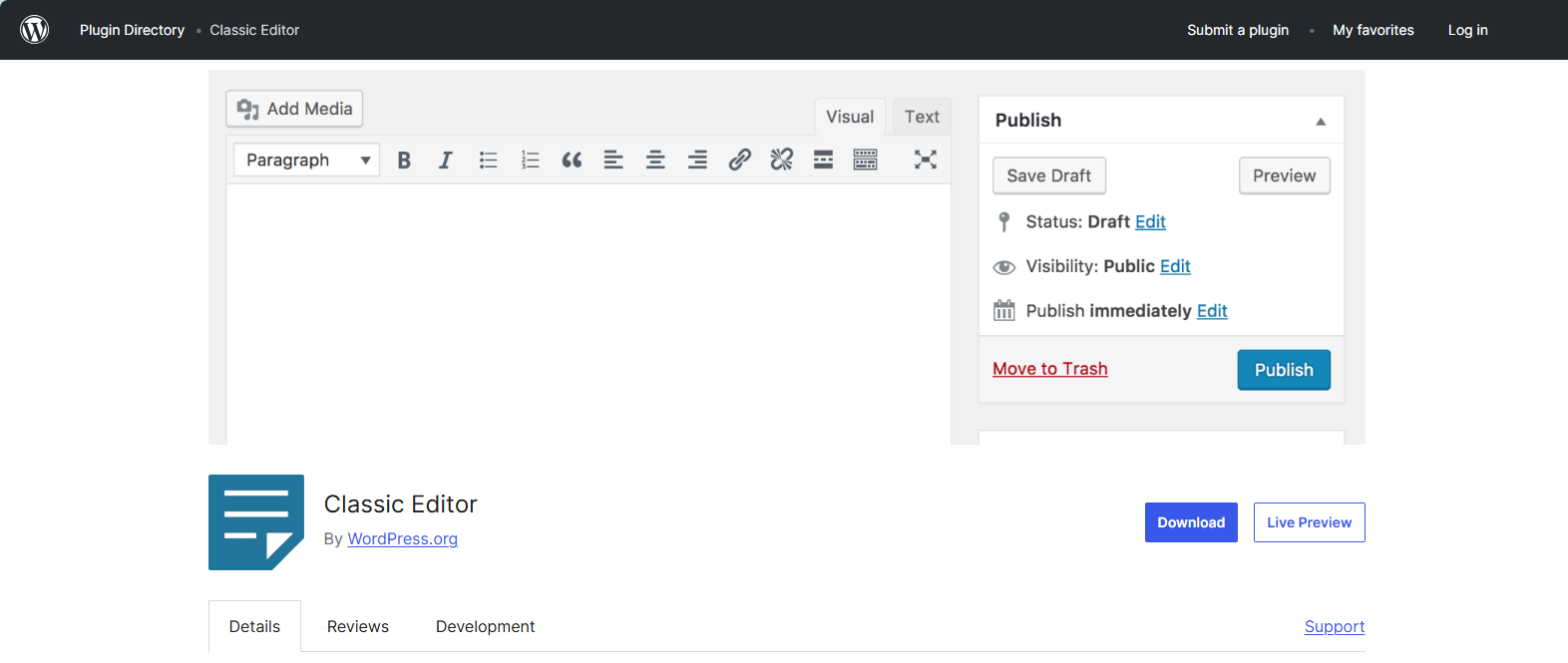Open the Live Preview
This screenshot has width=1568, height=663.
click(x=1310, y=522)
